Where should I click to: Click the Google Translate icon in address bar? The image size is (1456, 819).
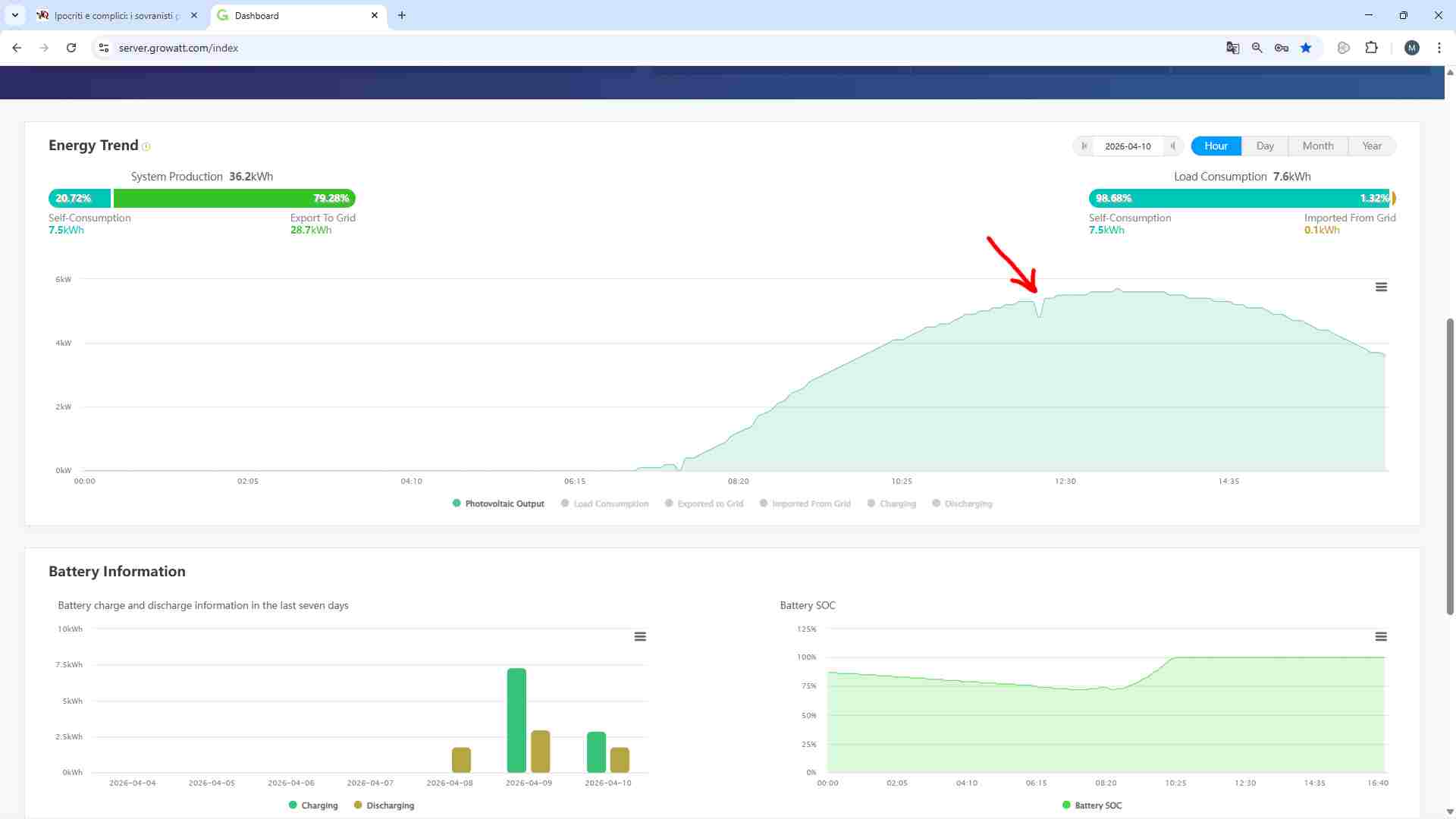coord(1232,48)
